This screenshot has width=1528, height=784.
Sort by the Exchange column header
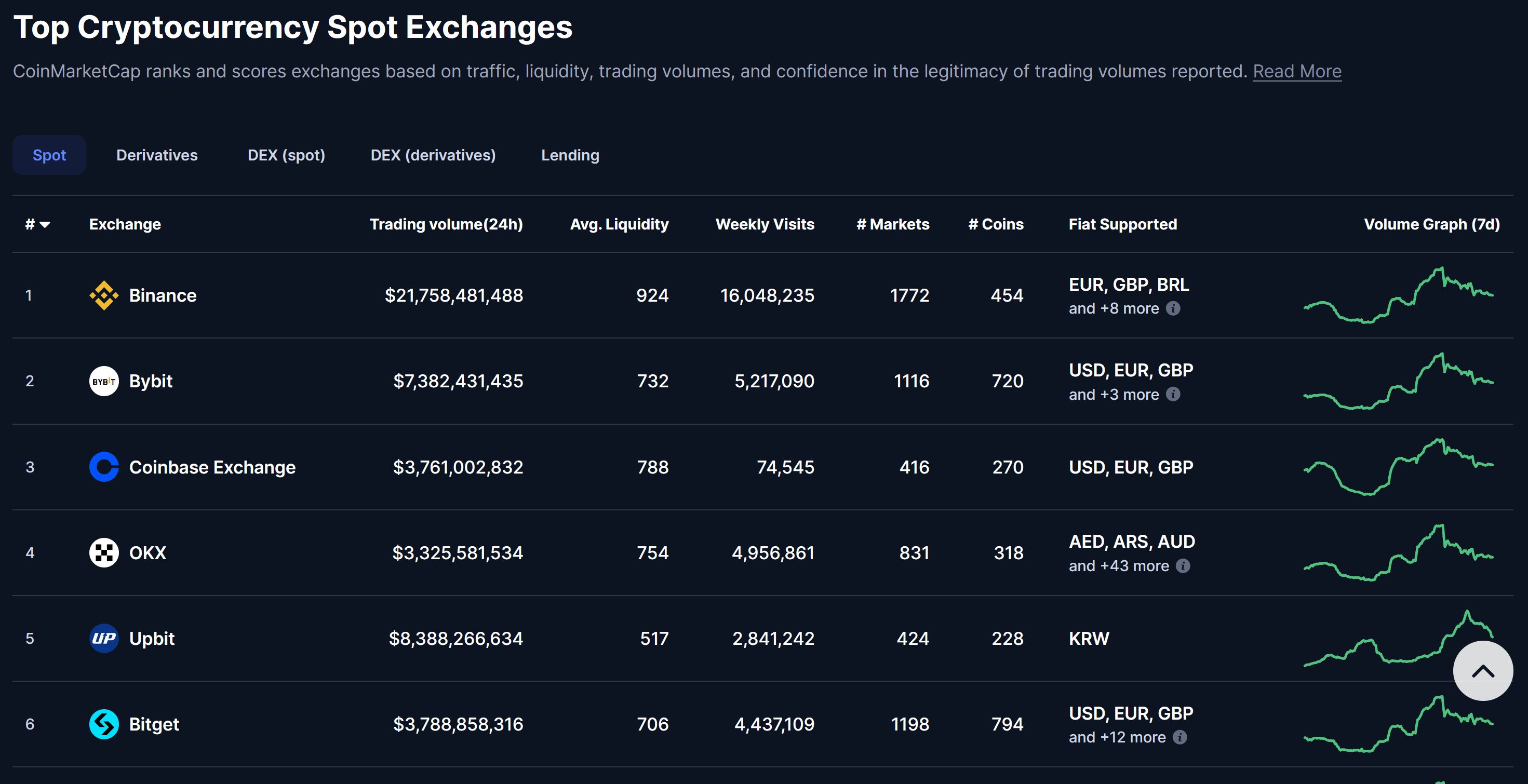pyautogui.click(x=125, y=224)
